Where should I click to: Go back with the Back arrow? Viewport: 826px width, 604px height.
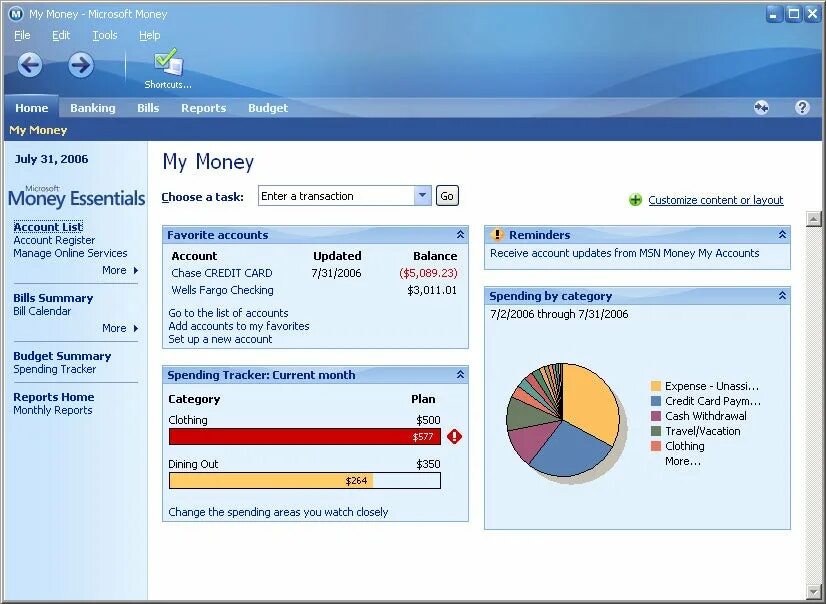[30, 65]
